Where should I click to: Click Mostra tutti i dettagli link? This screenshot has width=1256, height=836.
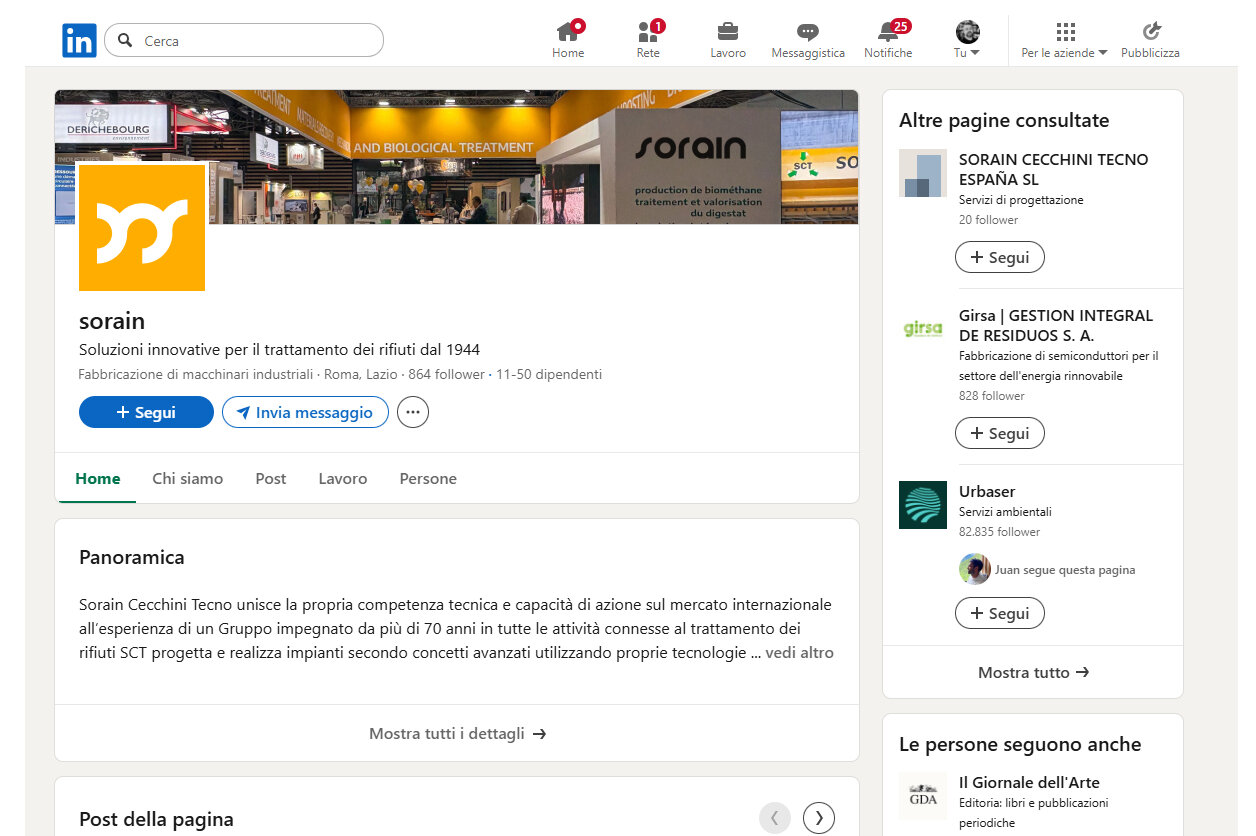(457, 733)
